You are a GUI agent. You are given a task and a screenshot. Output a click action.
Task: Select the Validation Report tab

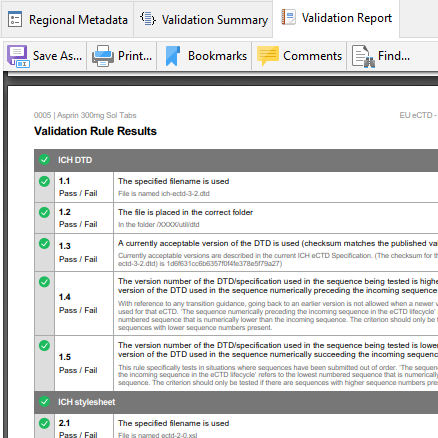tap(336, 18)
